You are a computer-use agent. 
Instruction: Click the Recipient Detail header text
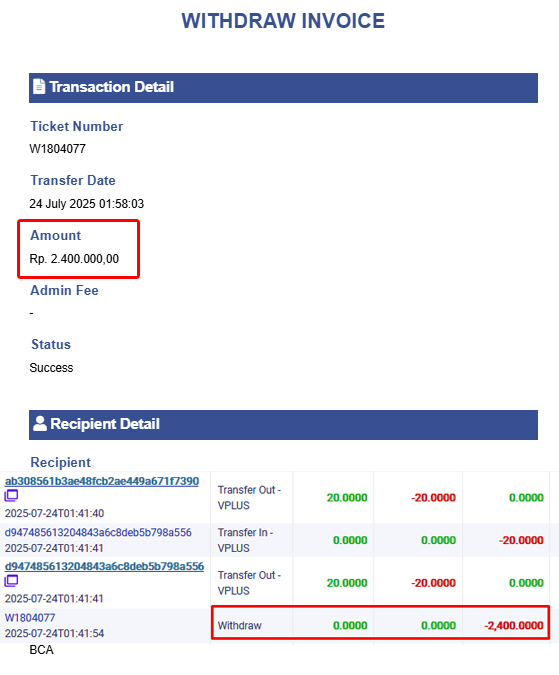click(x=105, y=424)
